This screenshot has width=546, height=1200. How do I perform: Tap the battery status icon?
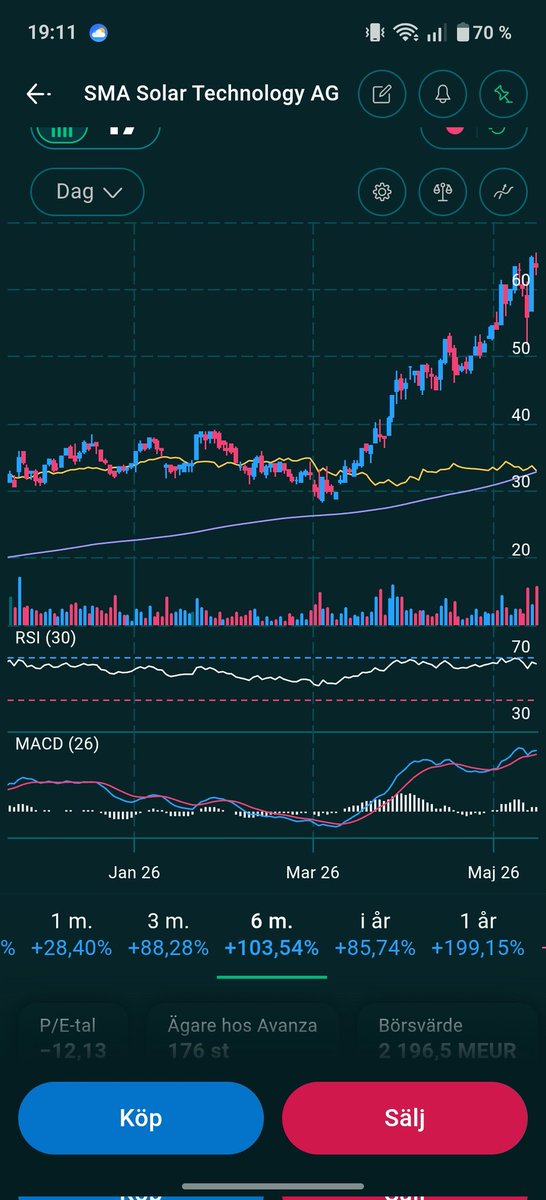point(462,33)
